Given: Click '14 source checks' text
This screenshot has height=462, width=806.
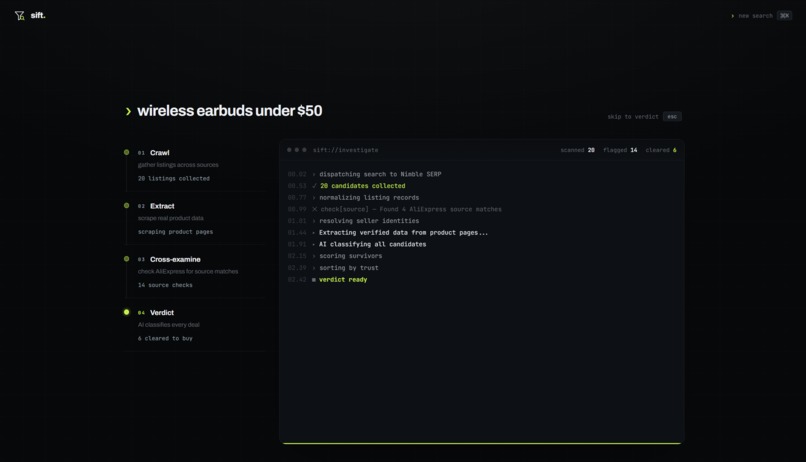Looking at the screenshot, I should (165, 285).
